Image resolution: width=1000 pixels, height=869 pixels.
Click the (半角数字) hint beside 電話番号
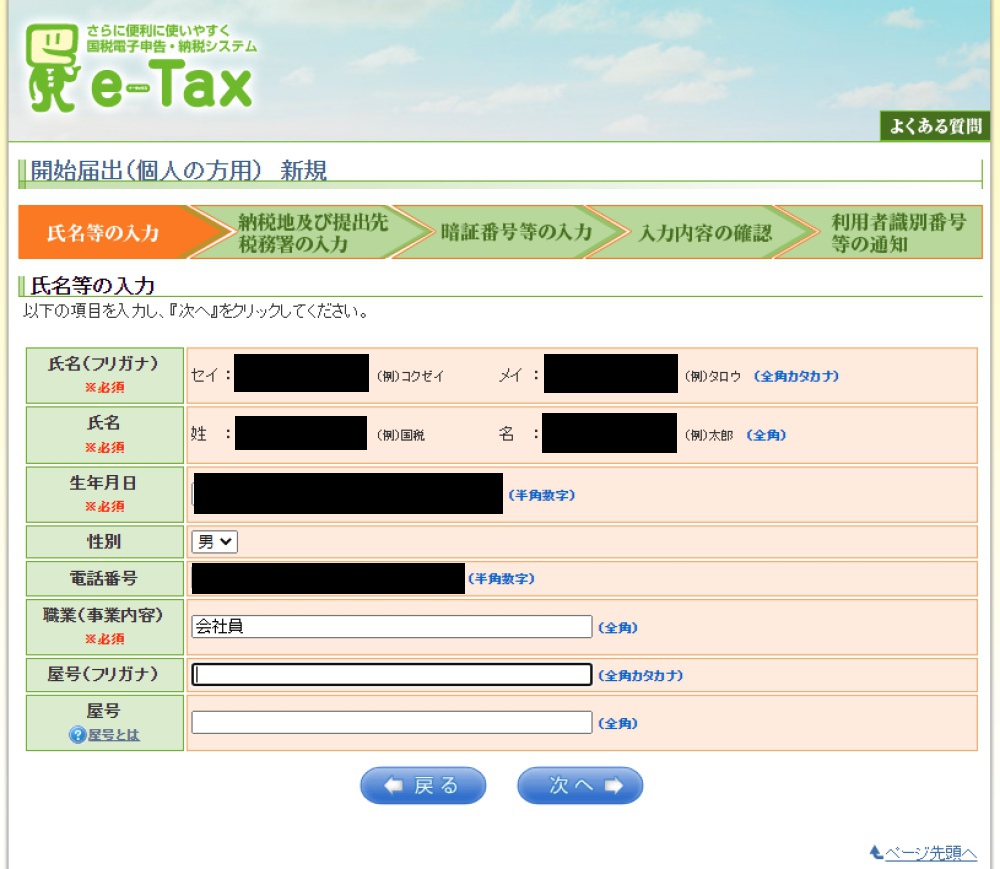(501, 579)
